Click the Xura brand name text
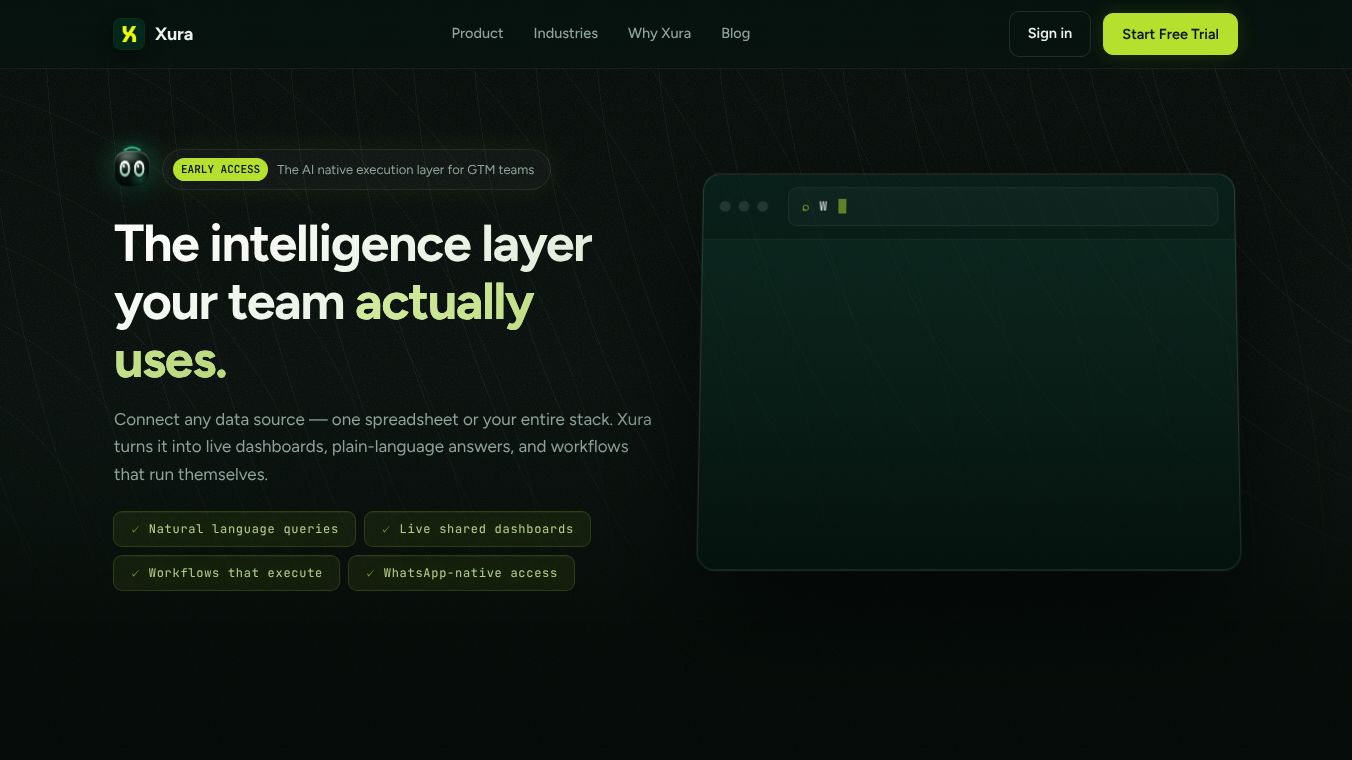Image resolution: width=1352 pixels, height=760 pixels. click(x=174, y=34)
